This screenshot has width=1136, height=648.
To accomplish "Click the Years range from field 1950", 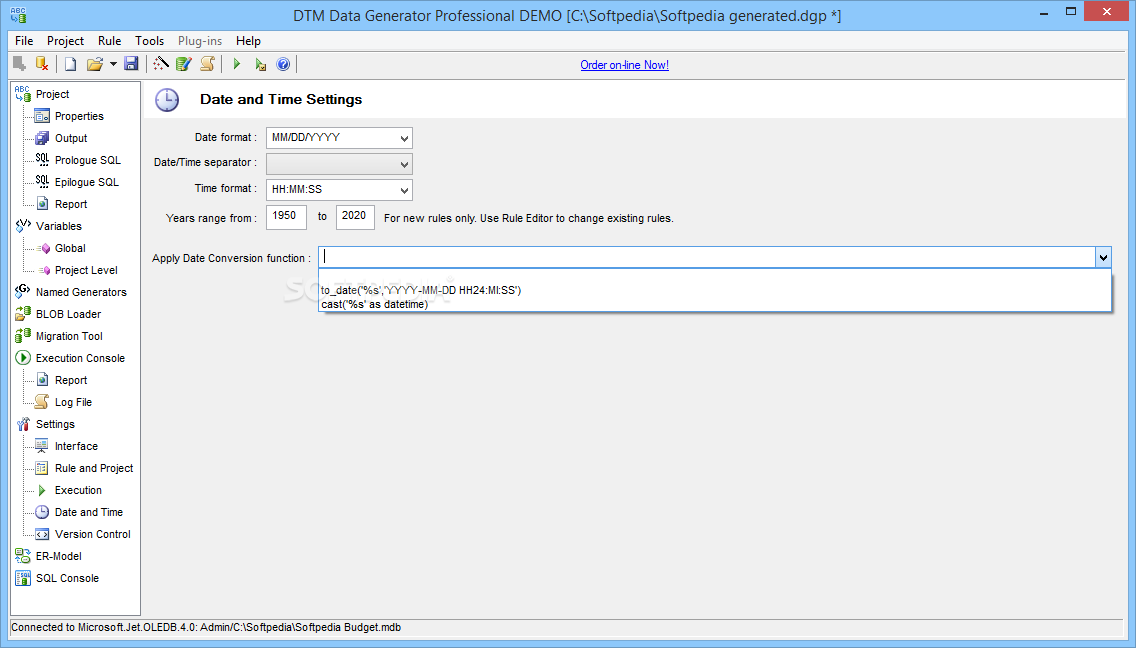I will tap(286, 217).
